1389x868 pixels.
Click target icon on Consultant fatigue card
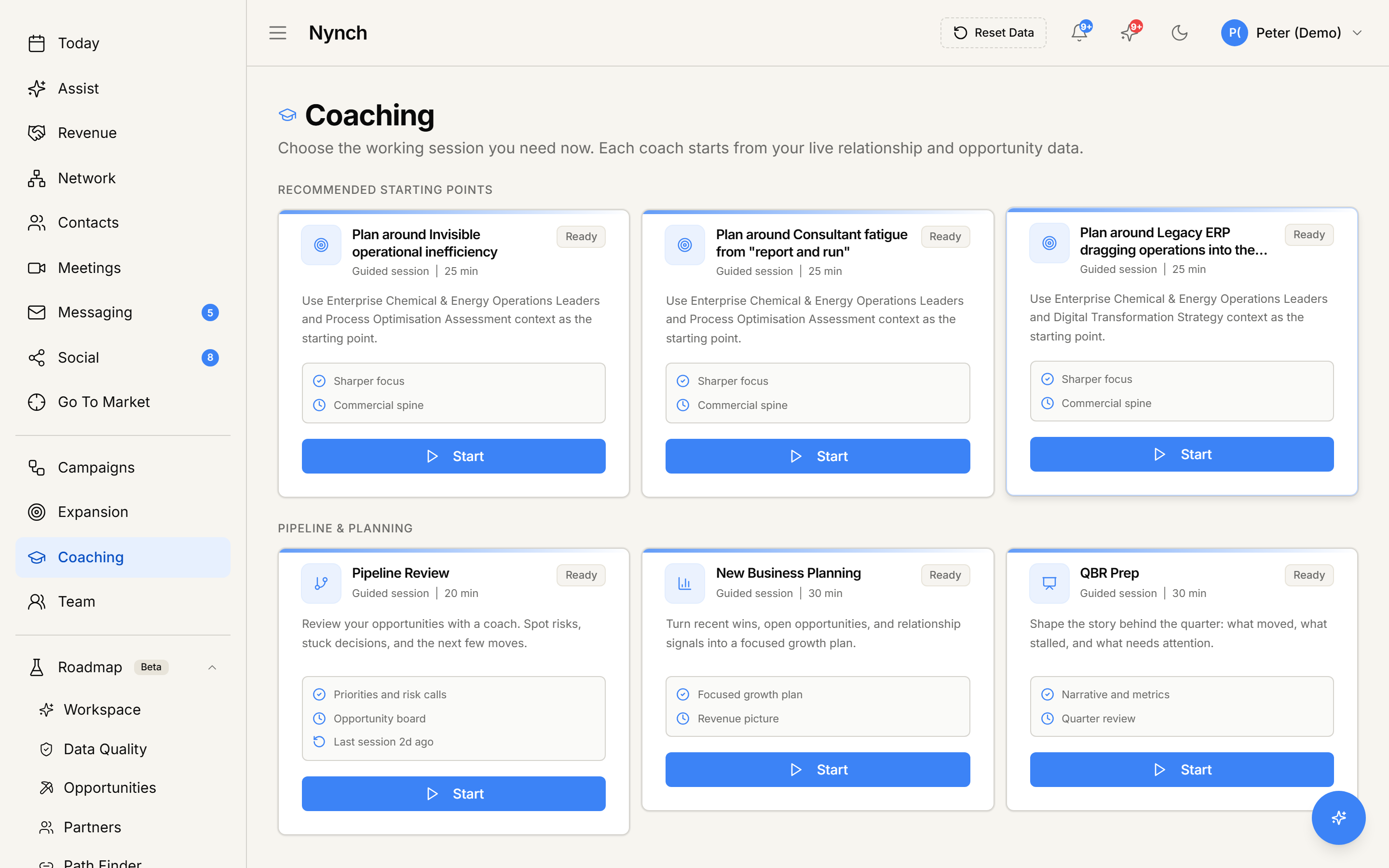click(685, 245)
